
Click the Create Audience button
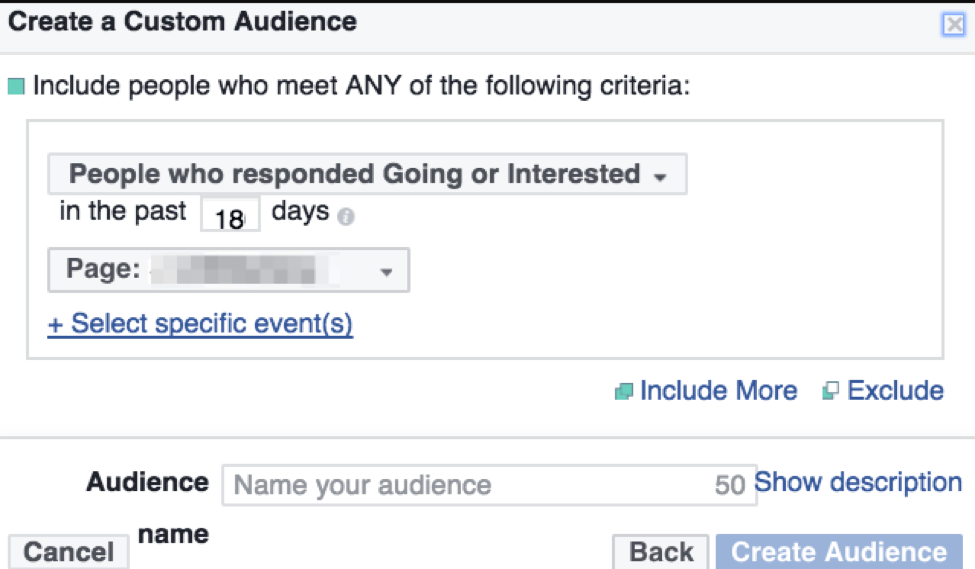(x=838, y=551)
